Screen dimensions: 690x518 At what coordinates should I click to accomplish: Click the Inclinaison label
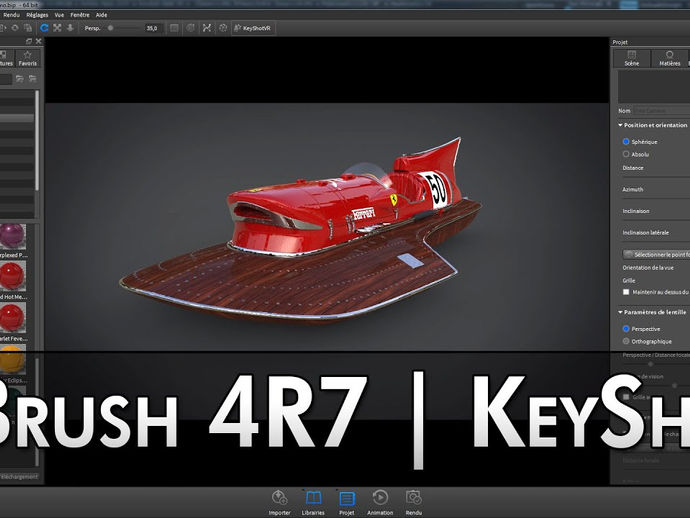tap(636, 211)
